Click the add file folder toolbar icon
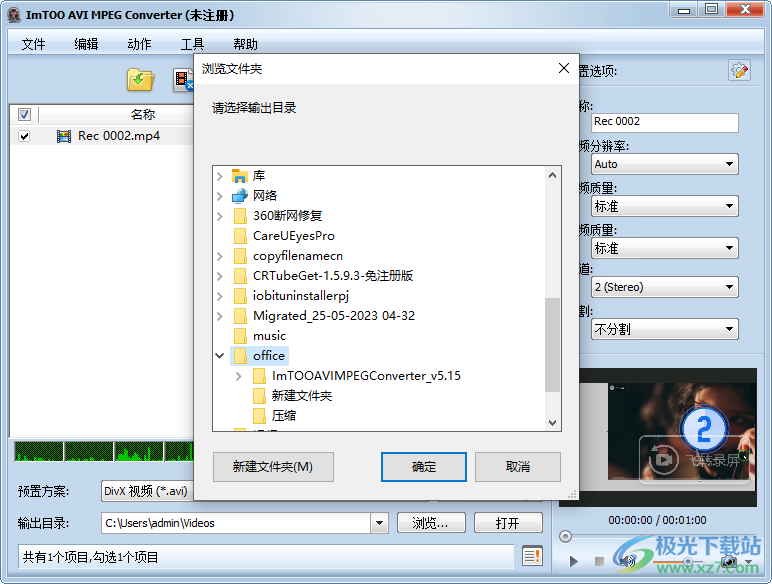The height and width of the screenshot is (584, 772). click(x=140, y=79)
